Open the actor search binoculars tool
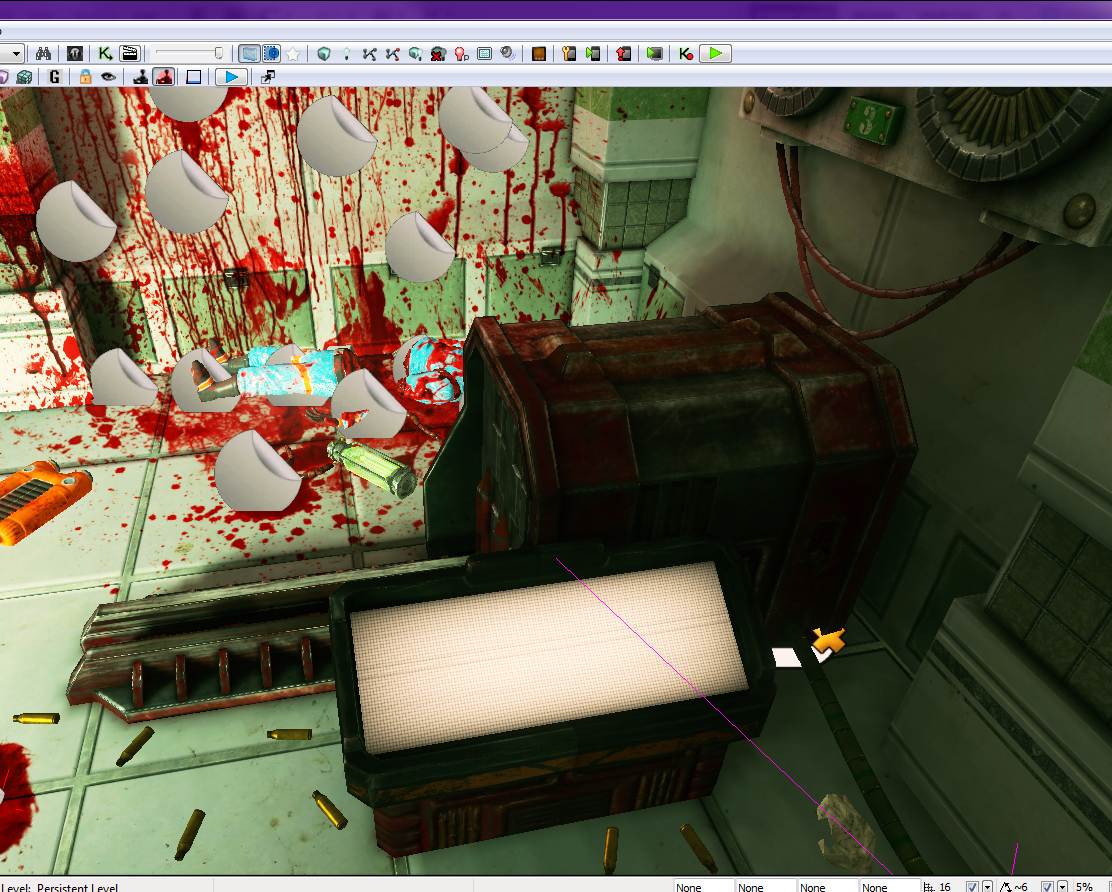1112x892 pixels. click(43, 54)
